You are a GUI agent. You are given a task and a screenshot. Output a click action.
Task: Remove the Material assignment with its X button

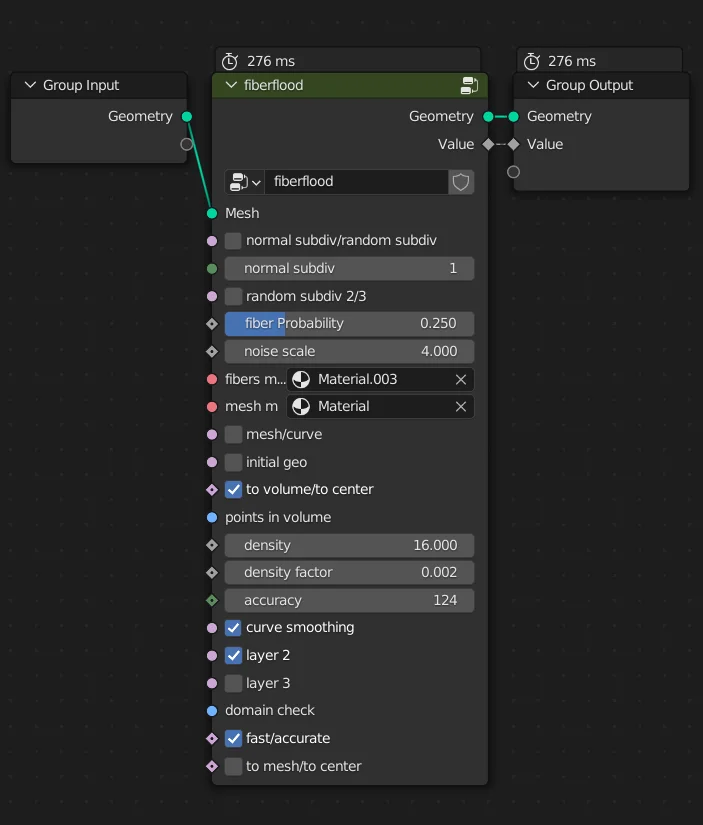[460, 407]
